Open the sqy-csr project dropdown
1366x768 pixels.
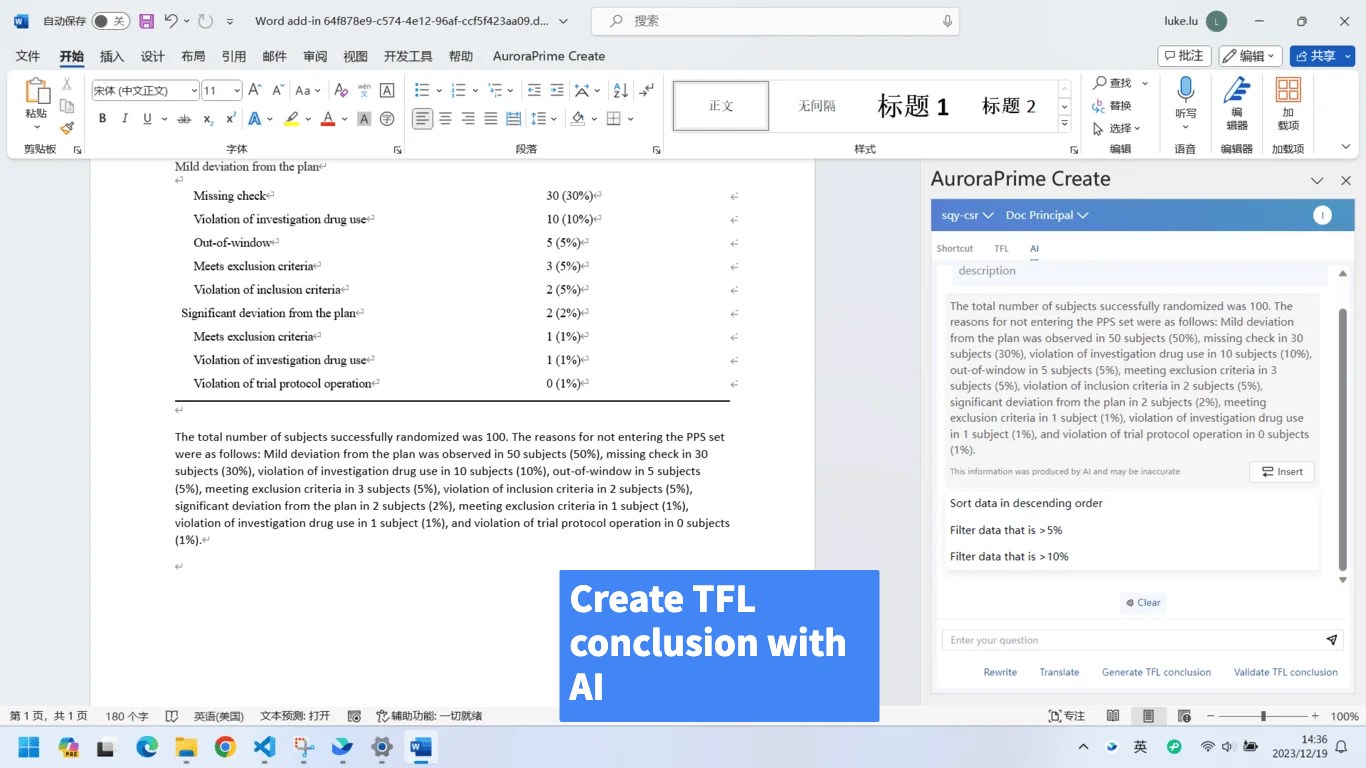tap(967, 215)
